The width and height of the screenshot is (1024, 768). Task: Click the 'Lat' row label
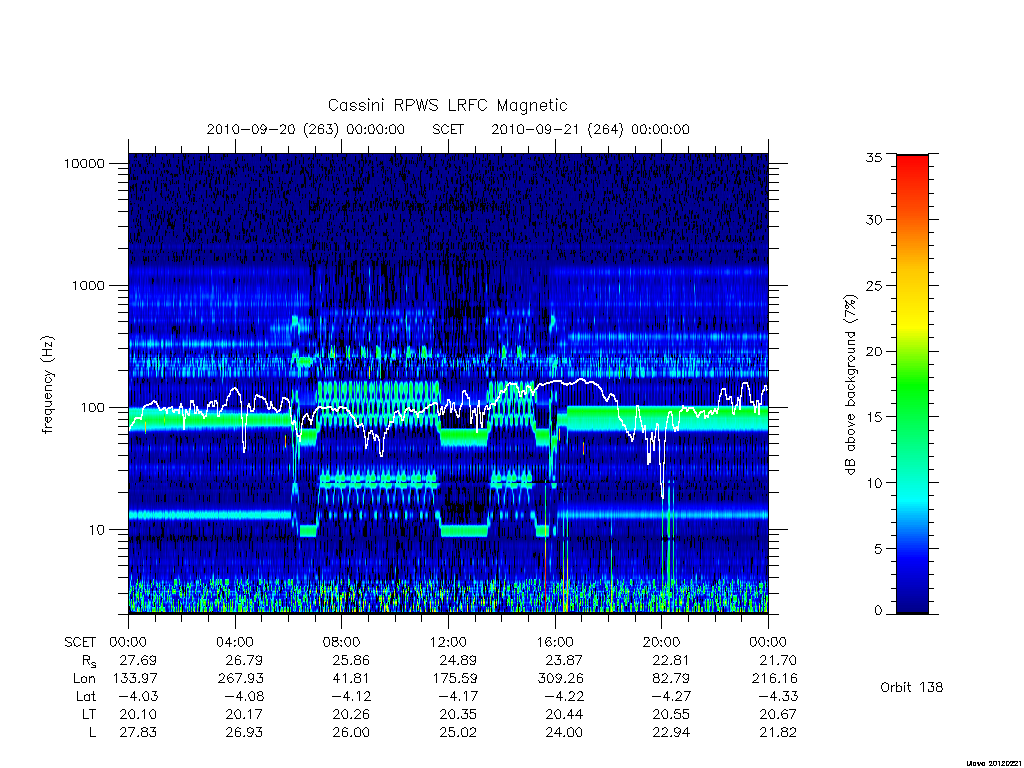tap(86, 696)
